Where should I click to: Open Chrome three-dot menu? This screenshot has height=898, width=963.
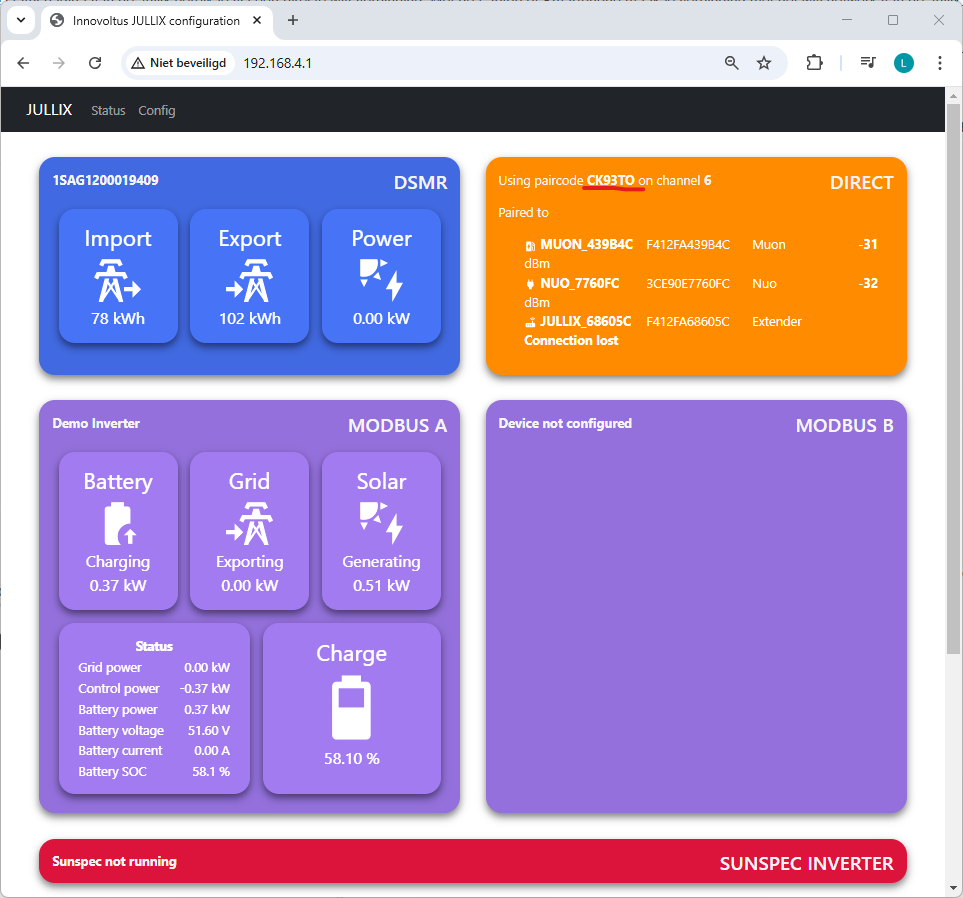point(940,63)
